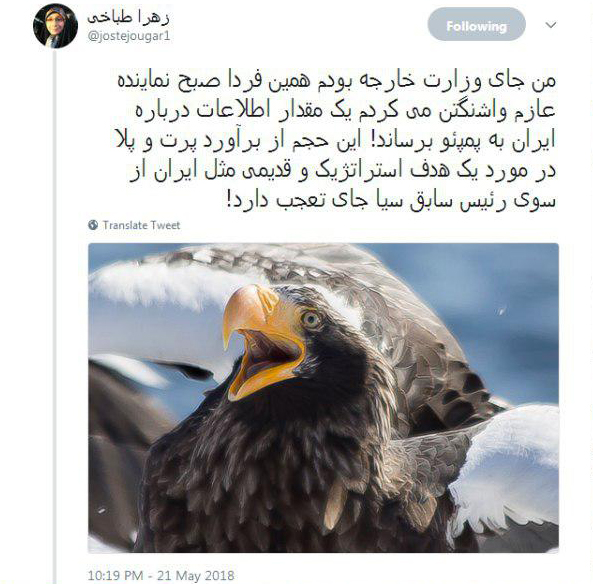
Task: Expand the tweet options chevron menu
Action: click(551, 25)
